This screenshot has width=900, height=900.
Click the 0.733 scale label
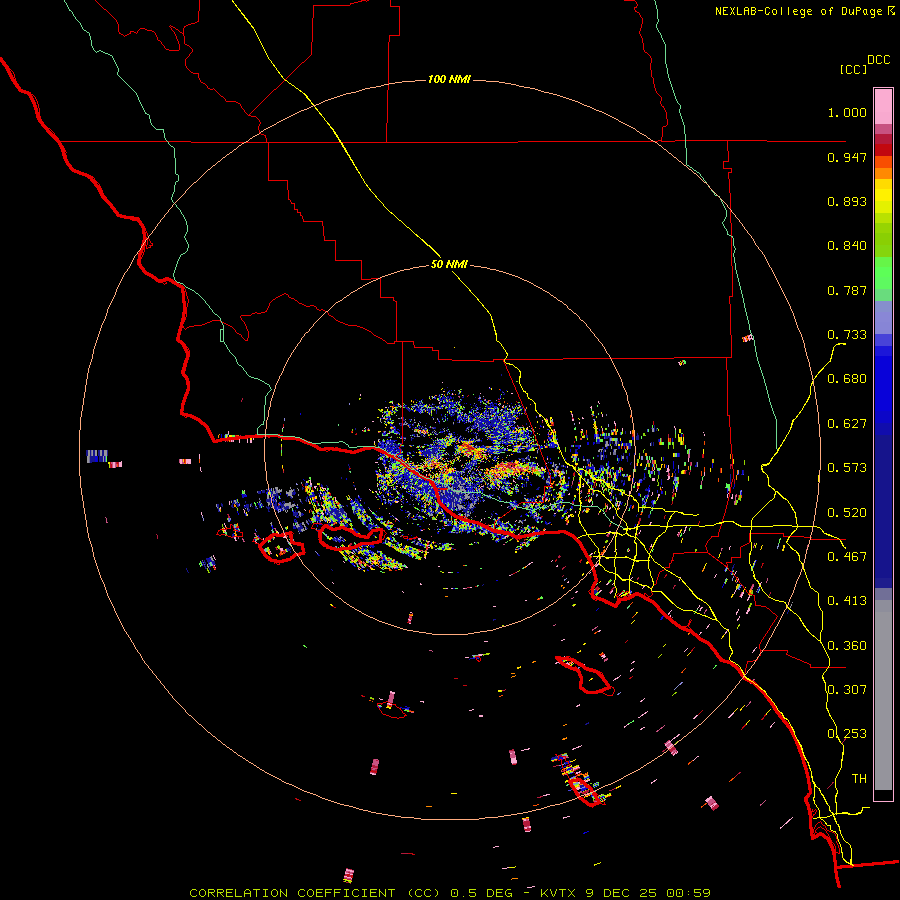point(847,335)
